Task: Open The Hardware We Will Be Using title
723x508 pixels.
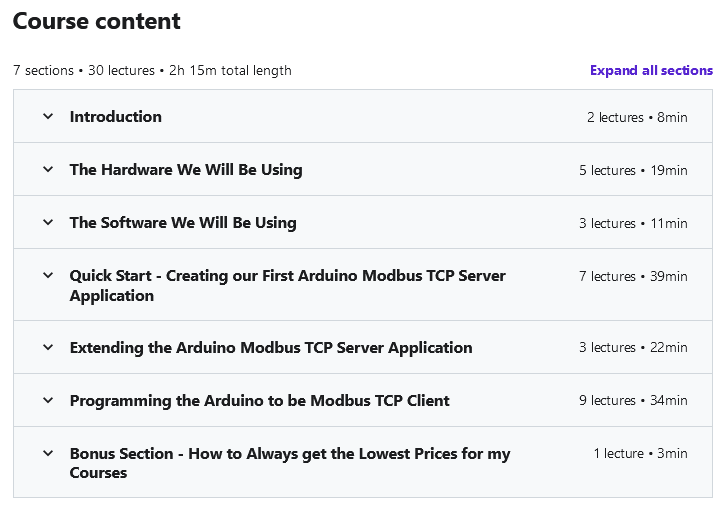Action: click(186, 170)
